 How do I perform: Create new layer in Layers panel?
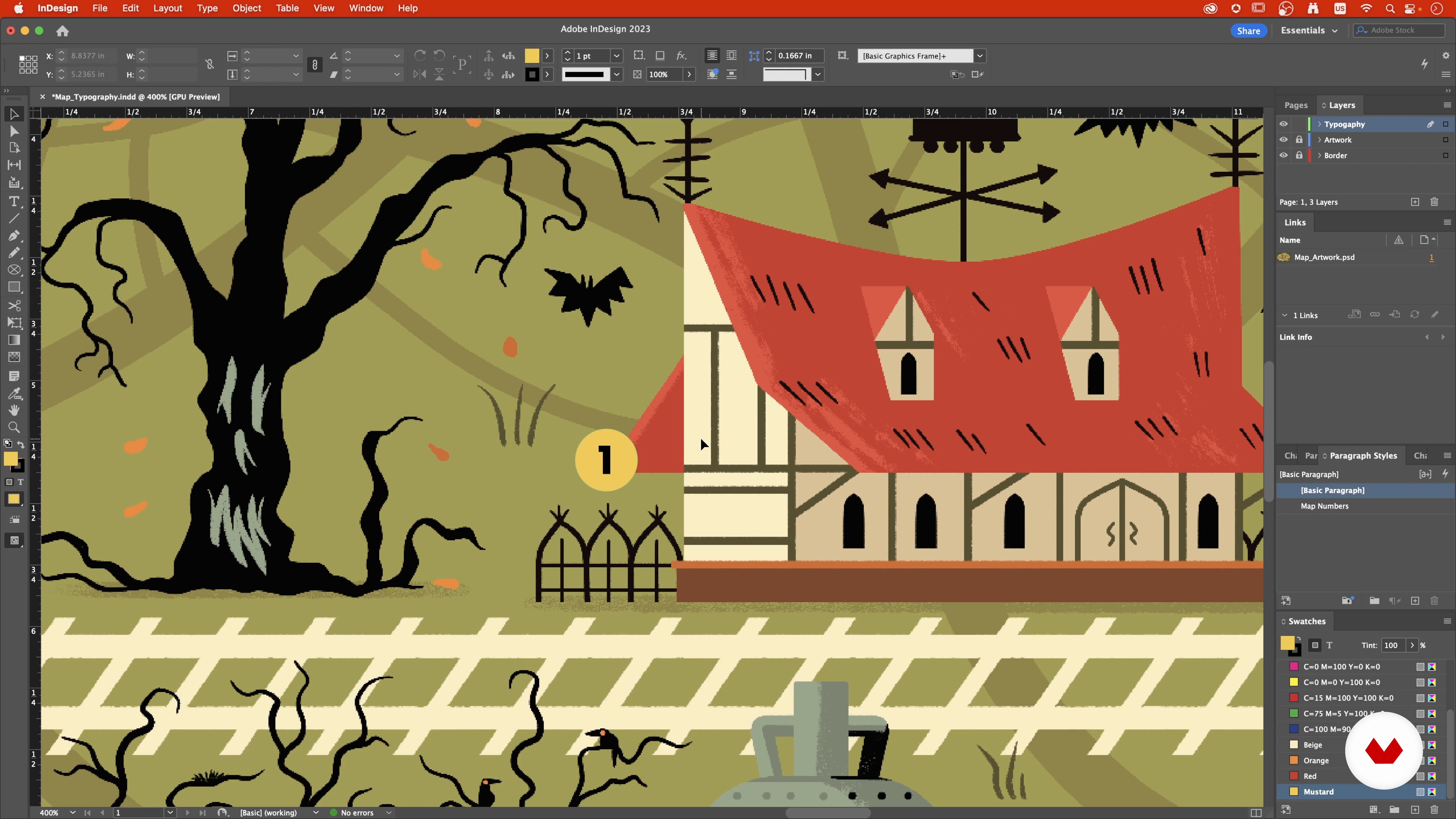1415,202
